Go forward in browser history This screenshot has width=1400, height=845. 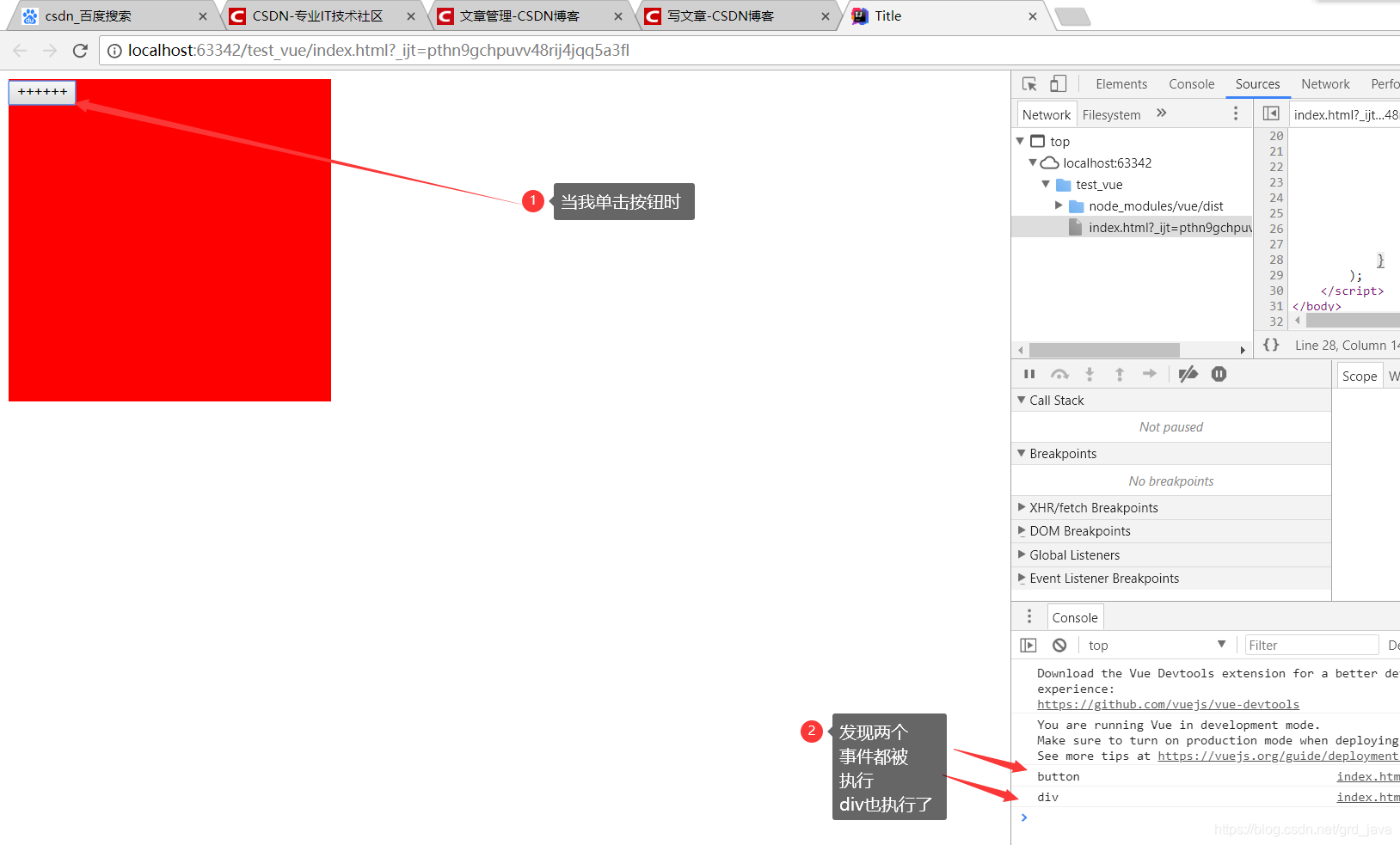coord(50,51)
